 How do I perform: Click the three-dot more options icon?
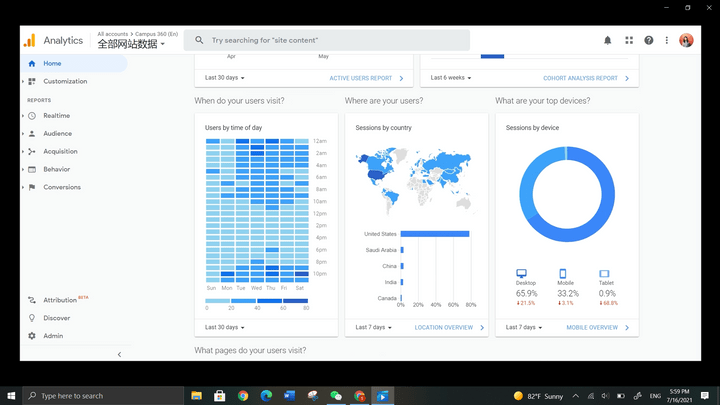coord(667,40)
